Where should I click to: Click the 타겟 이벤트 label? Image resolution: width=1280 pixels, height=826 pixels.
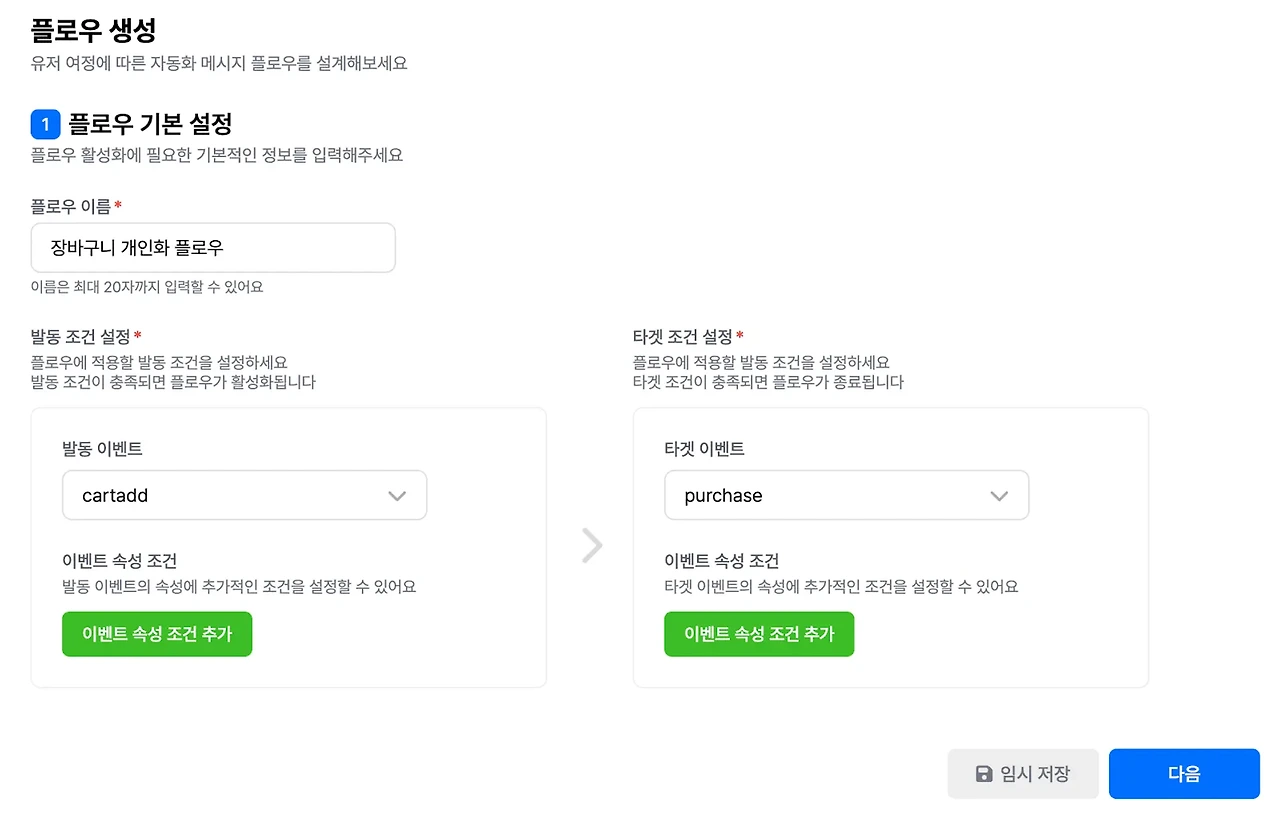coord(704,449)
